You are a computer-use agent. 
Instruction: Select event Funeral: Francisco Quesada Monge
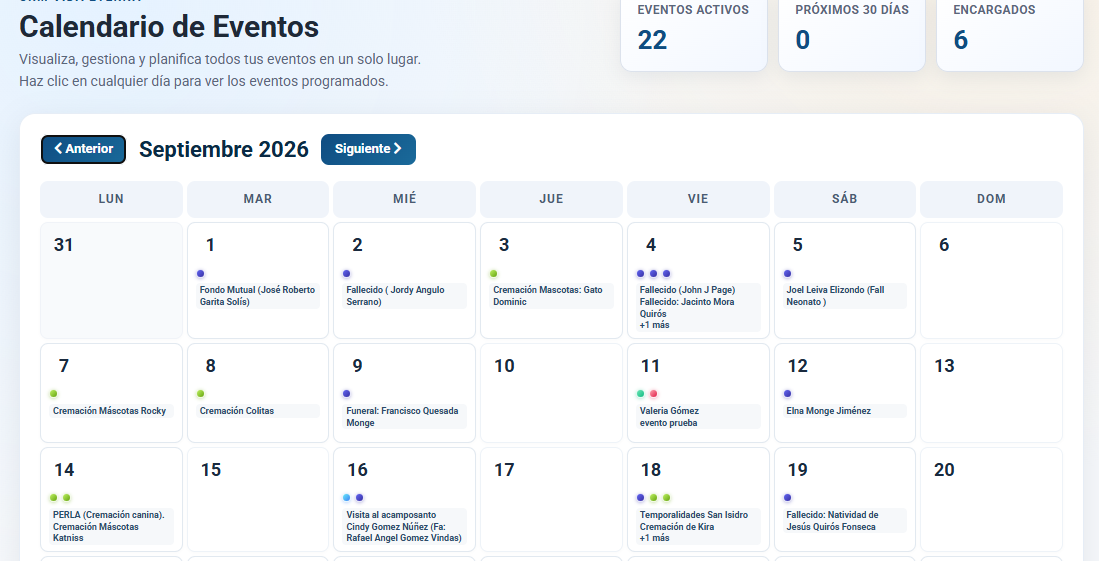402,417
